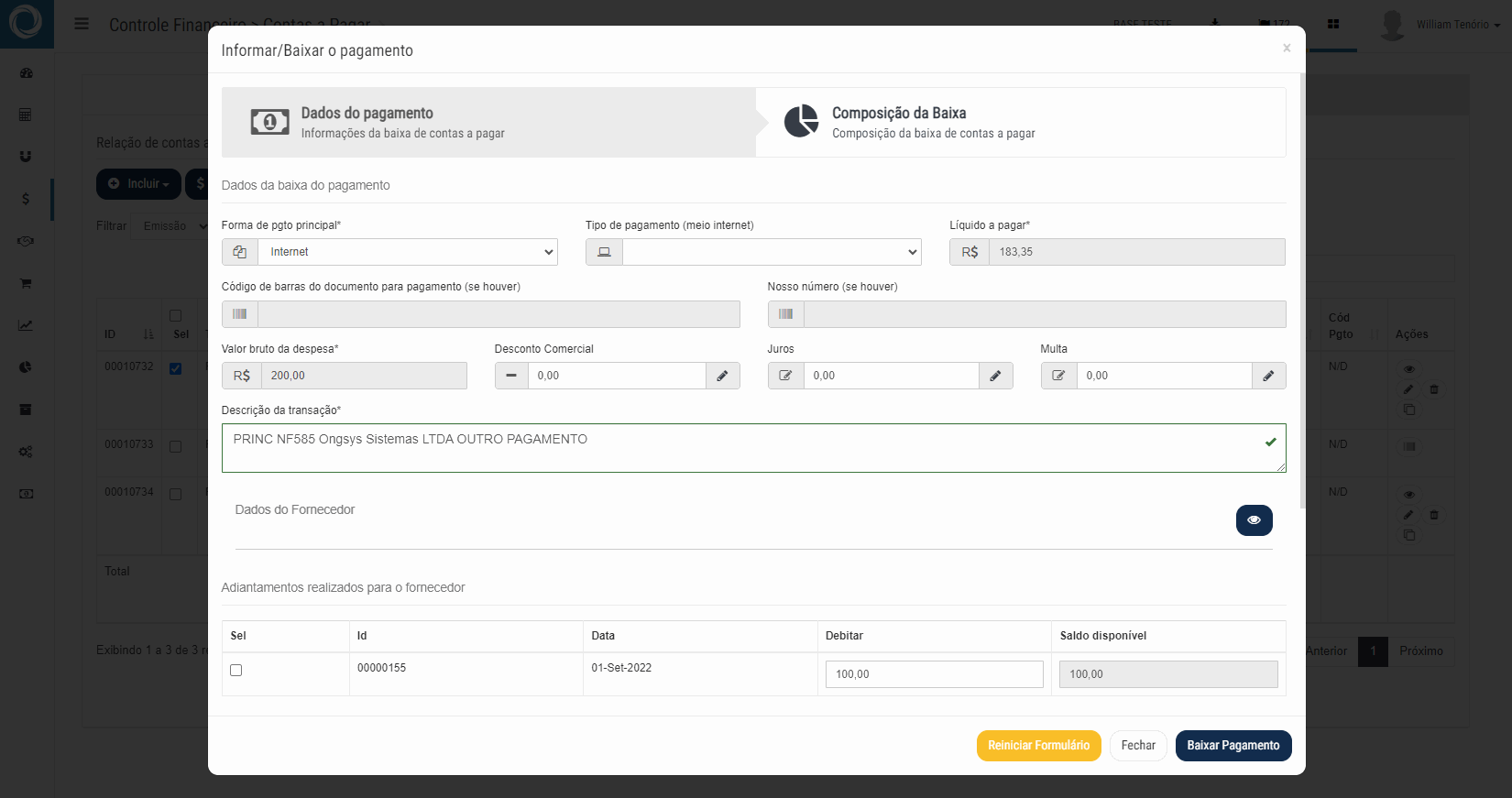This screenshot has height=798, width=1512.
Task: Open the line chart sidebar icon
Action: tap(26, 325)
